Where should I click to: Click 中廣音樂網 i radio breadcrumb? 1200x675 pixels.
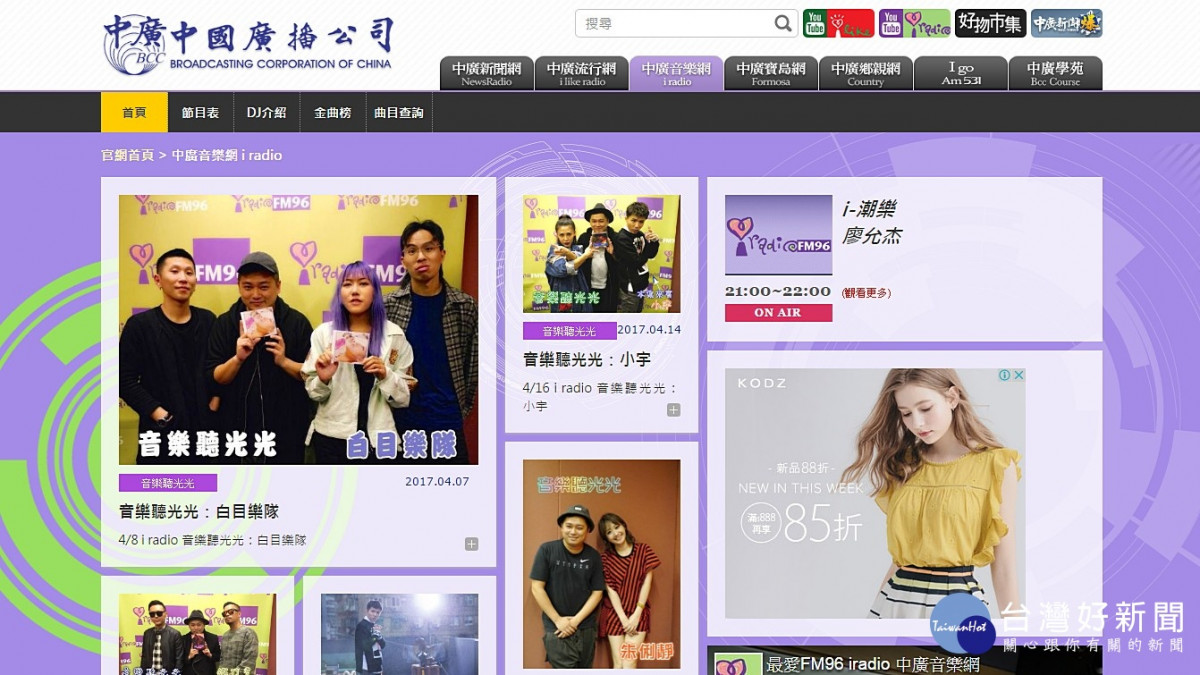tap(227, 155)
